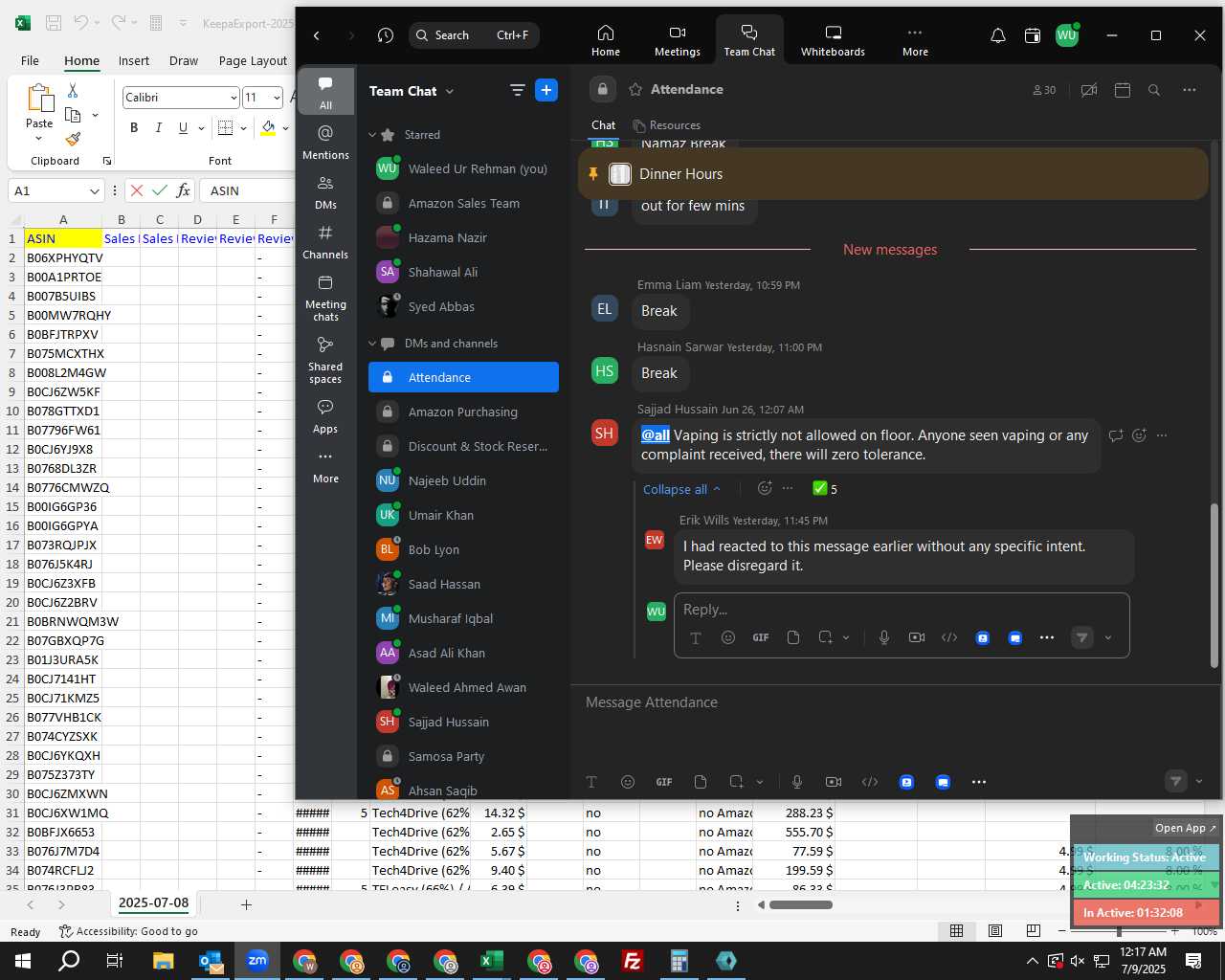Click code snippet icon in reply box
Image resolution: width=1225 pixels, height=980 pixels.
click(949, 637)
